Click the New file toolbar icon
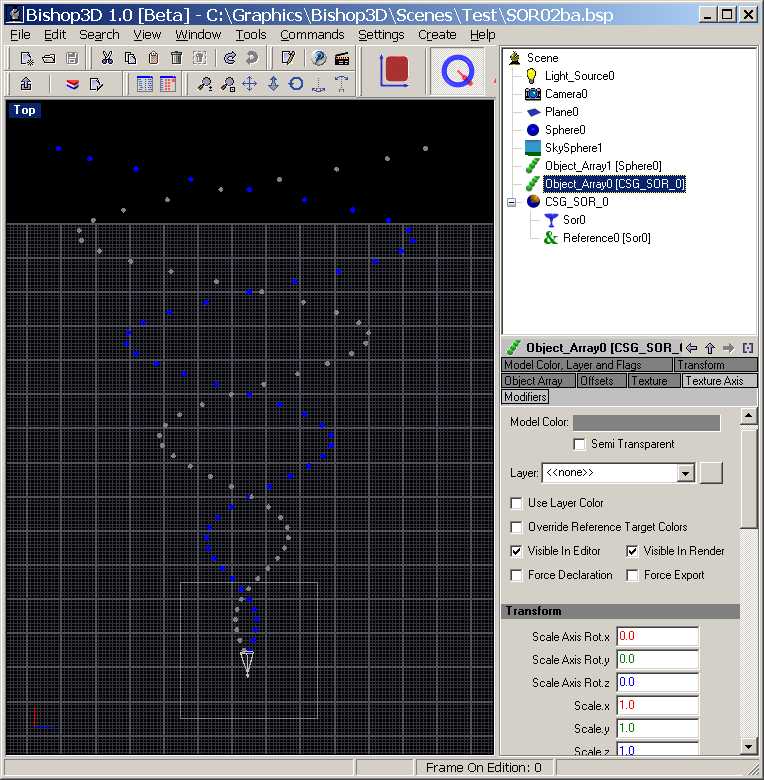Viewport: 764px width, 780px height. point(27,58)
